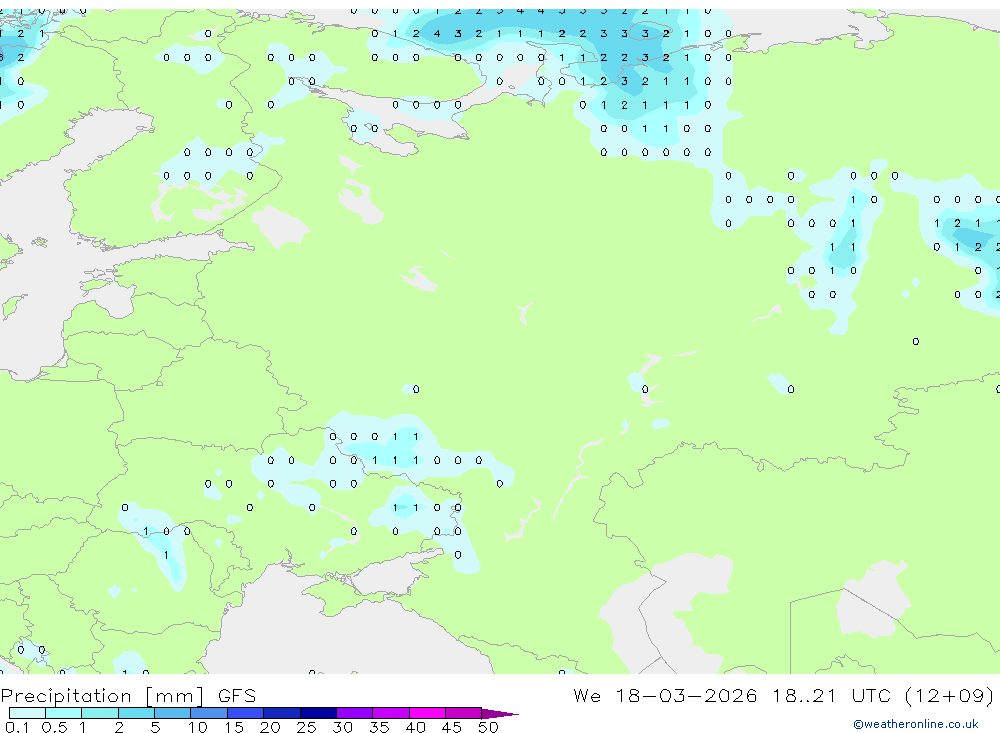
Task: Click the legend label "25"
Action: pos(306,727)
